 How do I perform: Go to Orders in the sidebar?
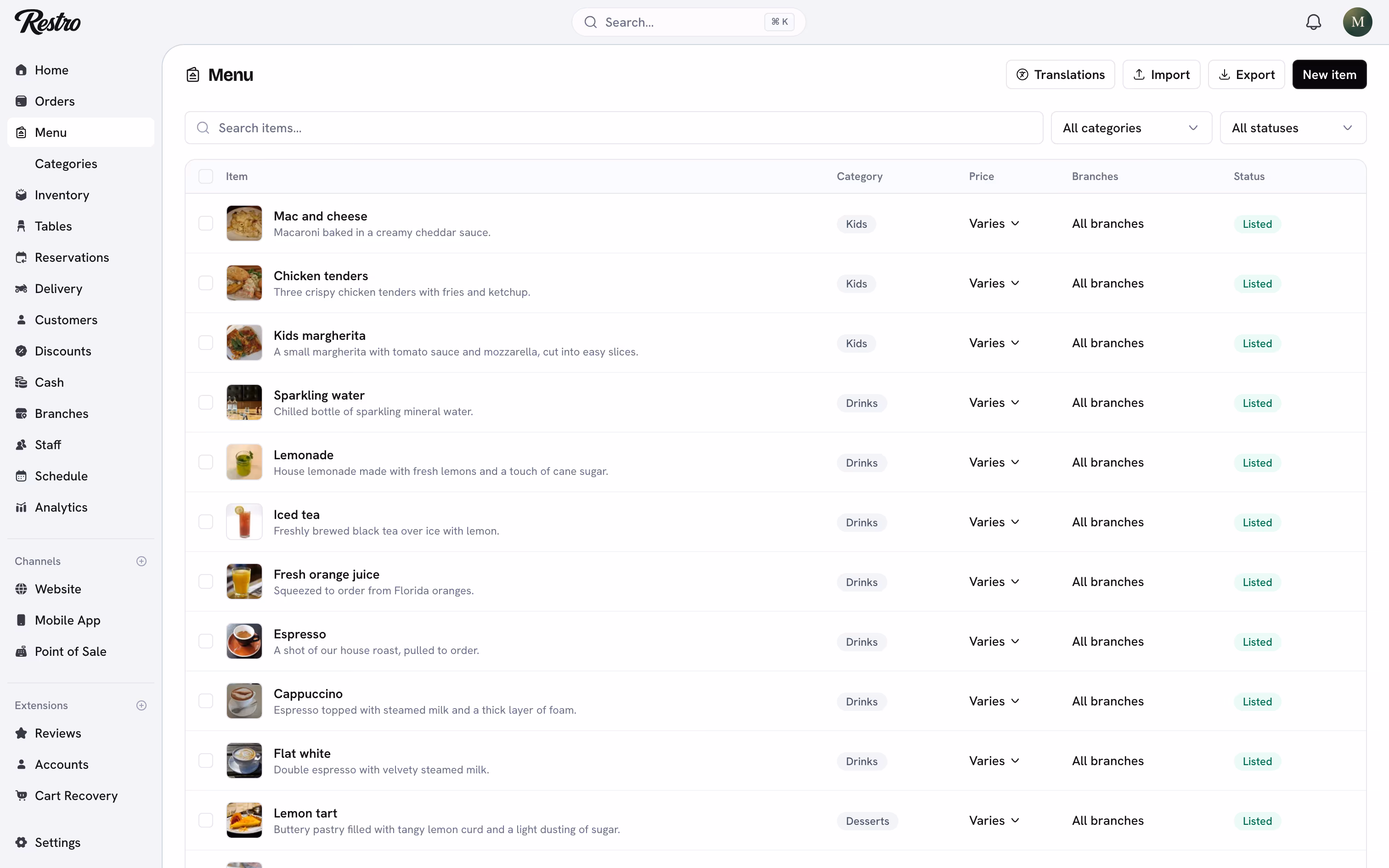(81, 101)
